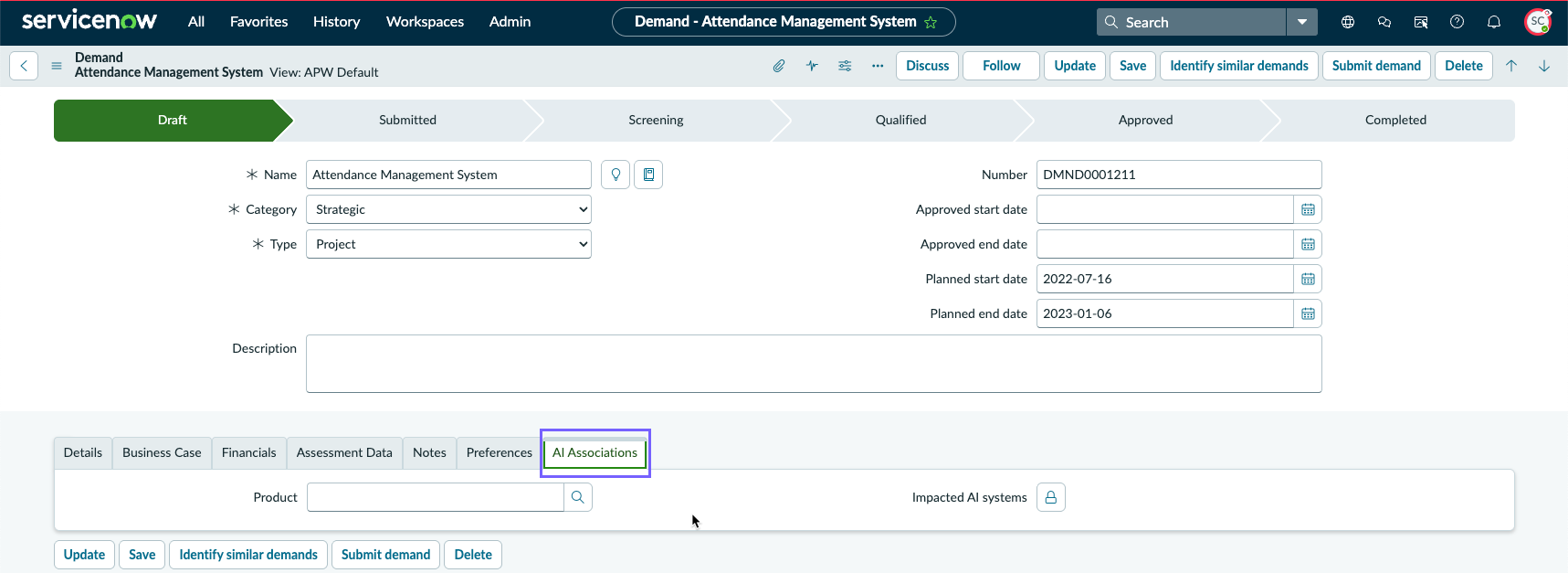
Task: Open calendar for Approved end date
Action: 1308,244
